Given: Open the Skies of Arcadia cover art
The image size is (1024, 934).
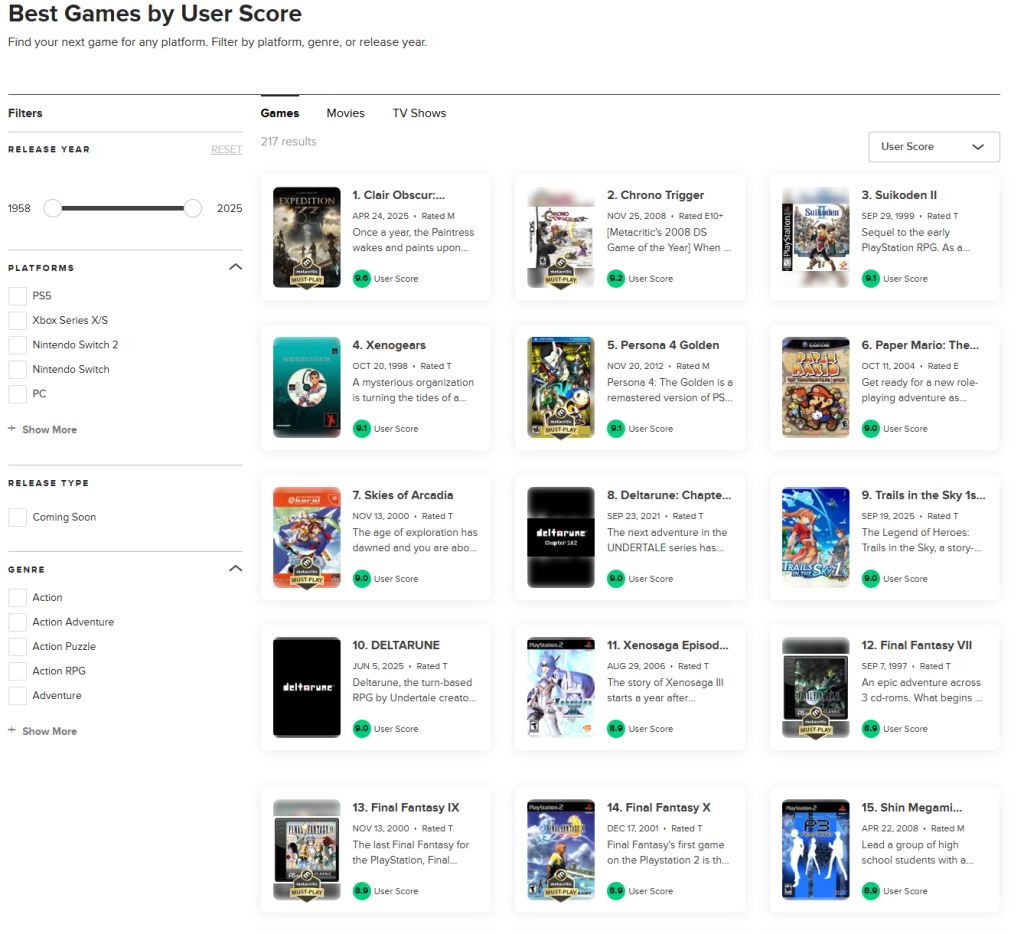Looking at the screenshot, I should (x=307, y=538).
